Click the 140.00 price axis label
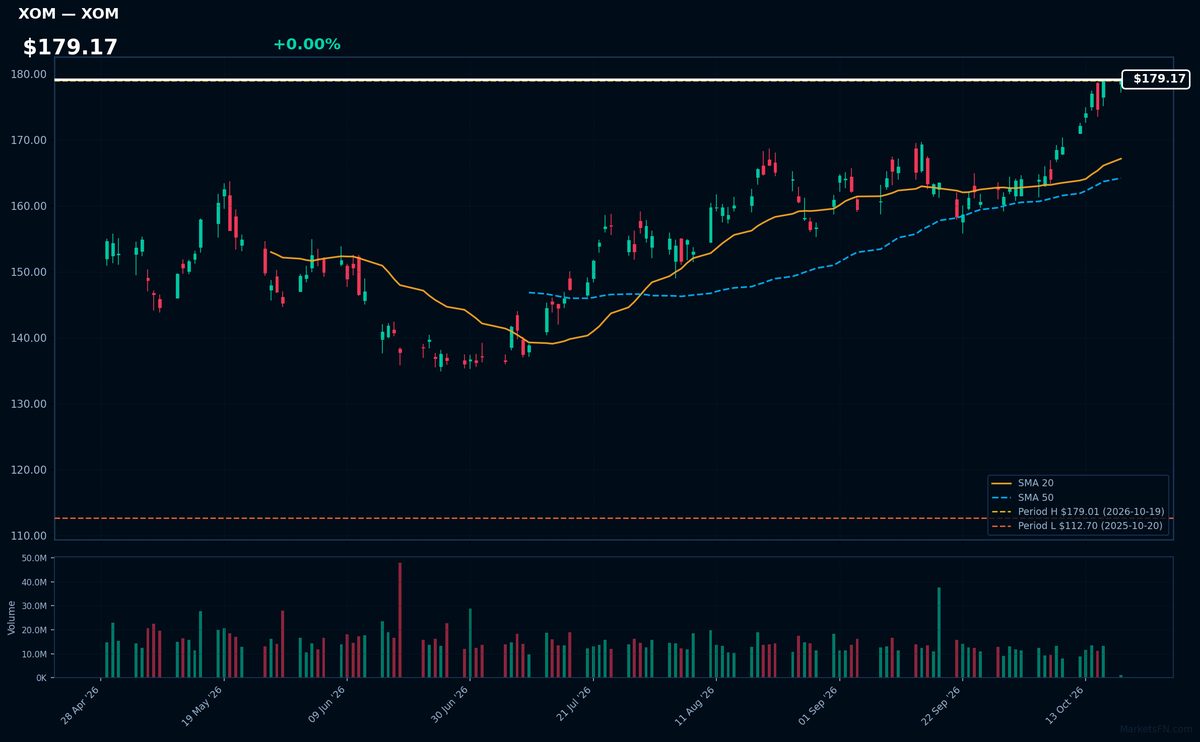This screenshot has width=1200, height=742. tap(28, 338)
